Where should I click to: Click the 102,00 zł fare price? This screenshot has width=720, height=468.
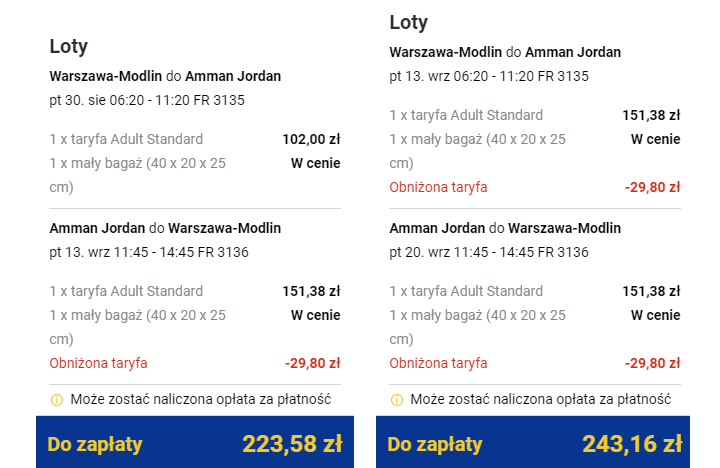[x=311, y=139]
